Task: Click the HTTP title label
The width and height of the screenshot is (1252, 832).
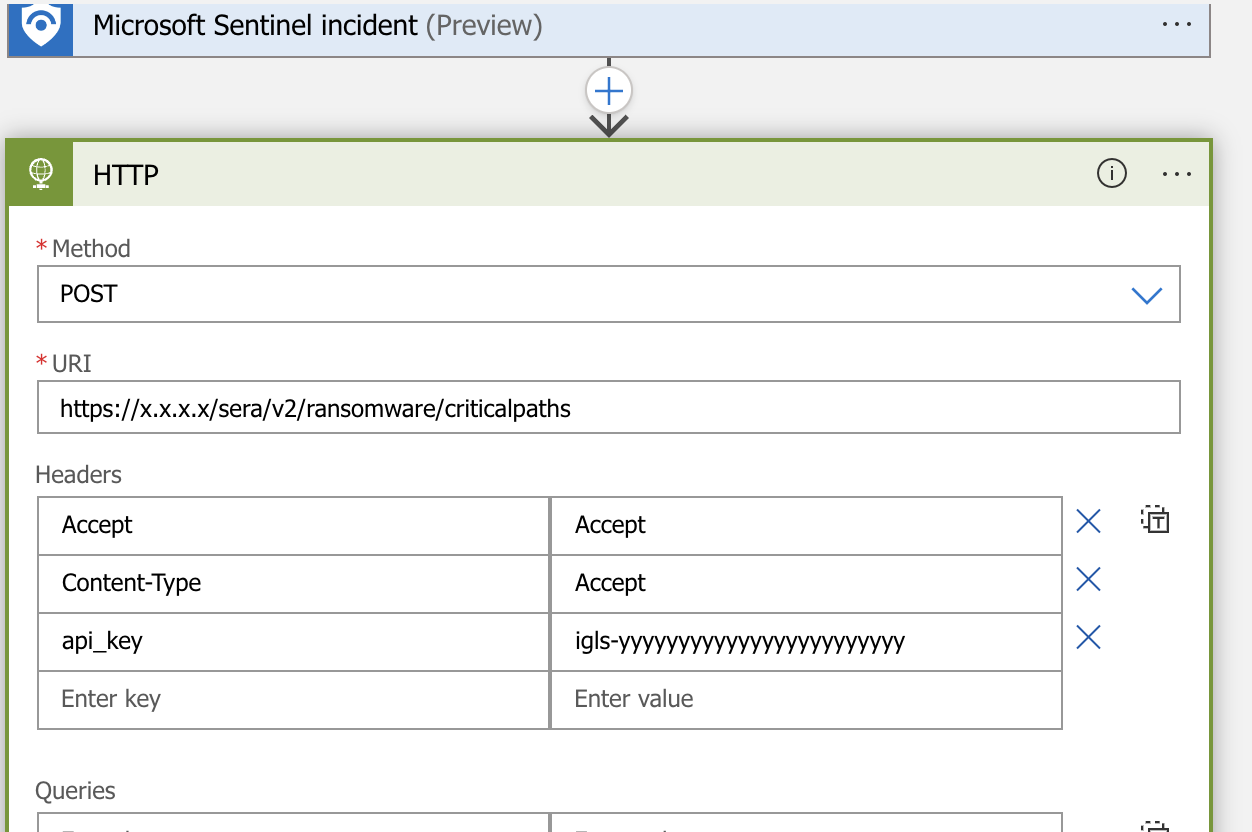Action: [125, 174]
